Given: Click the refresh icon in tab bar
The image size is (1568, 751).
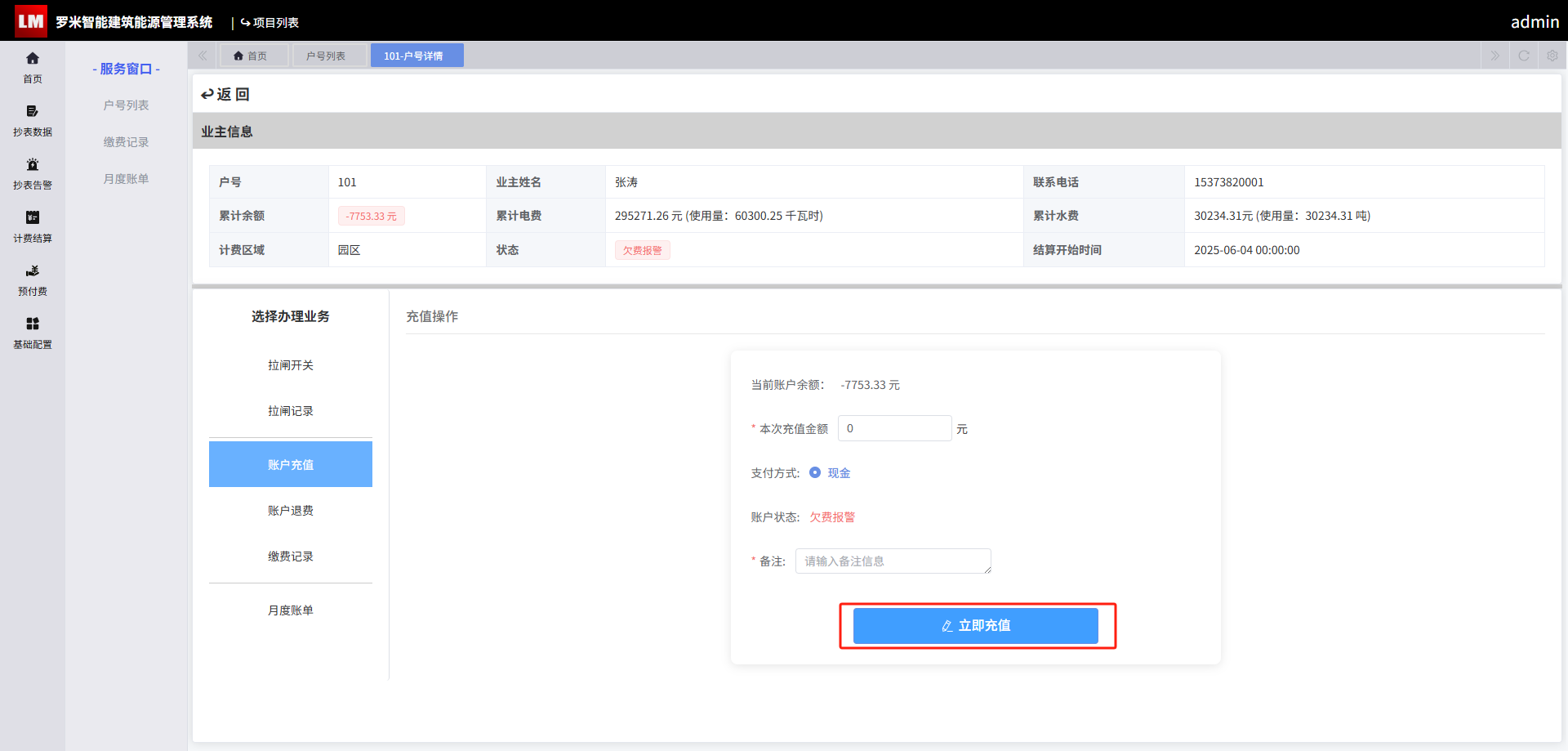Looking at the screenshot, I should [1524, 56].
